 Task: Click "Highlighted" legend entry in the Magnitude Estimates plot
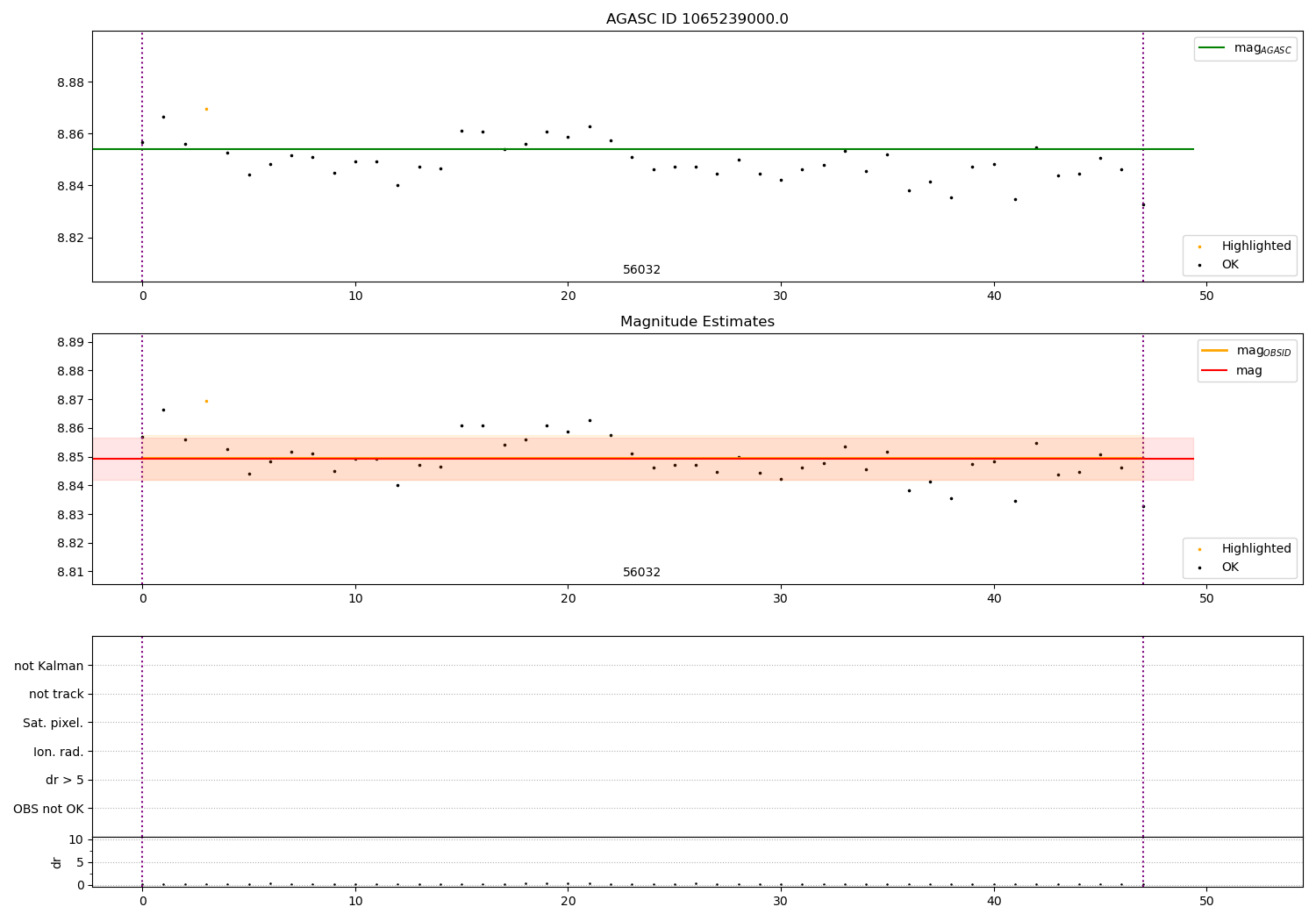coord(1256,549)
